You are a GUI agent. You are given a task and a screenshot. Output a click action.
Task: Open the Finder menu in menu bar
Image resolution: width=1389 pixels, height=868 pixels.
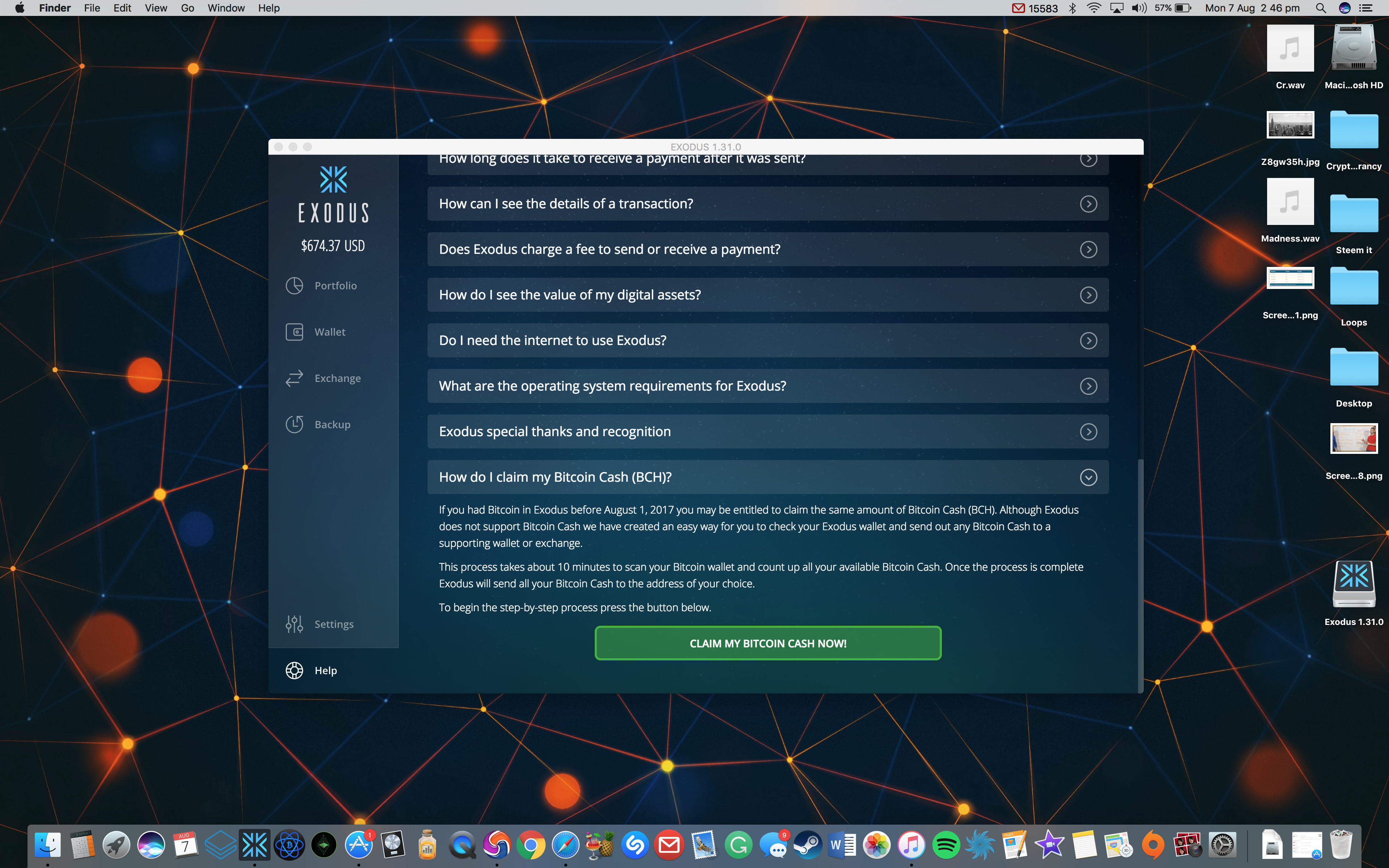[55, 8]
